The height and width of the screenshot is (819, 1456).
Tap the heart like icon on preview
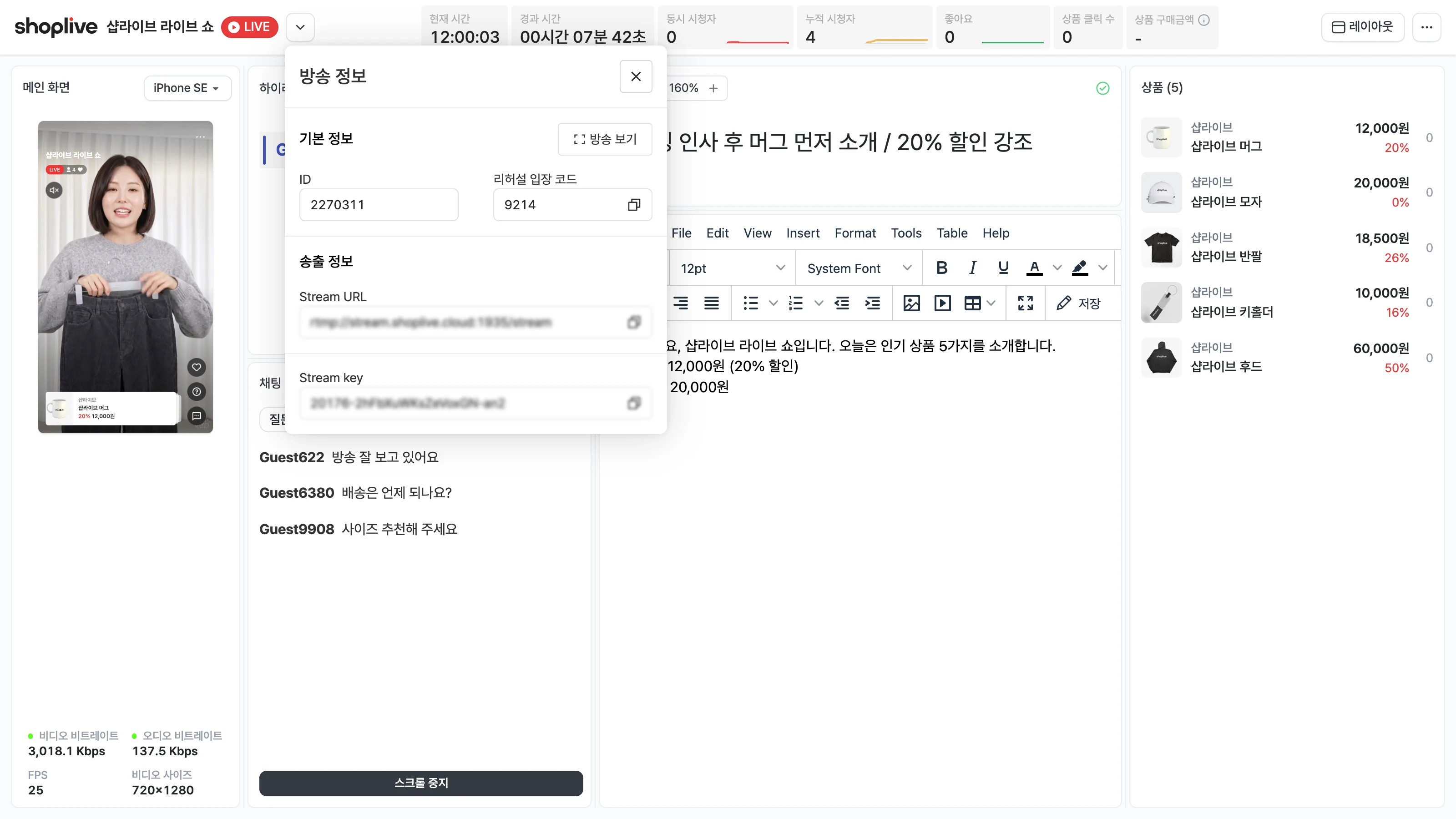[x=196, y=367]
